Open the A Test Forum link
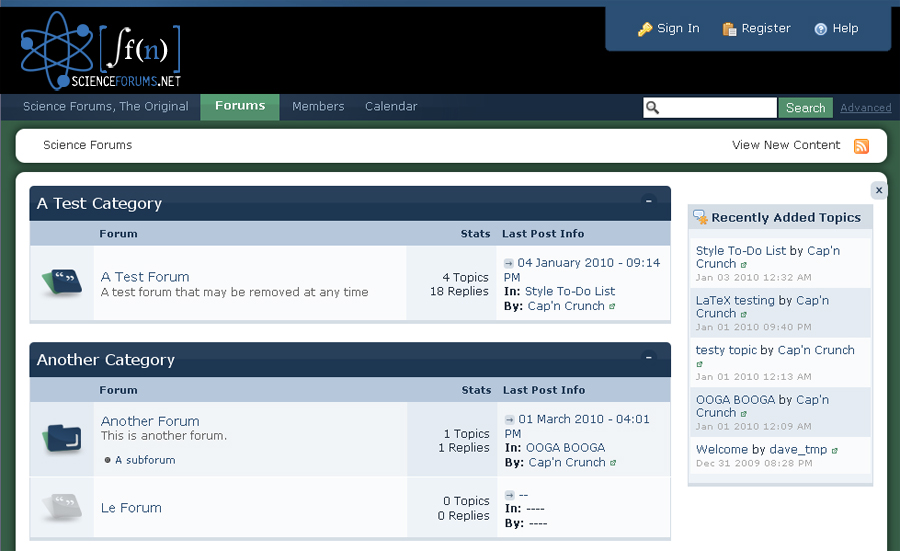This screenshot has width=900, height=551. click(x=145, y=277)
